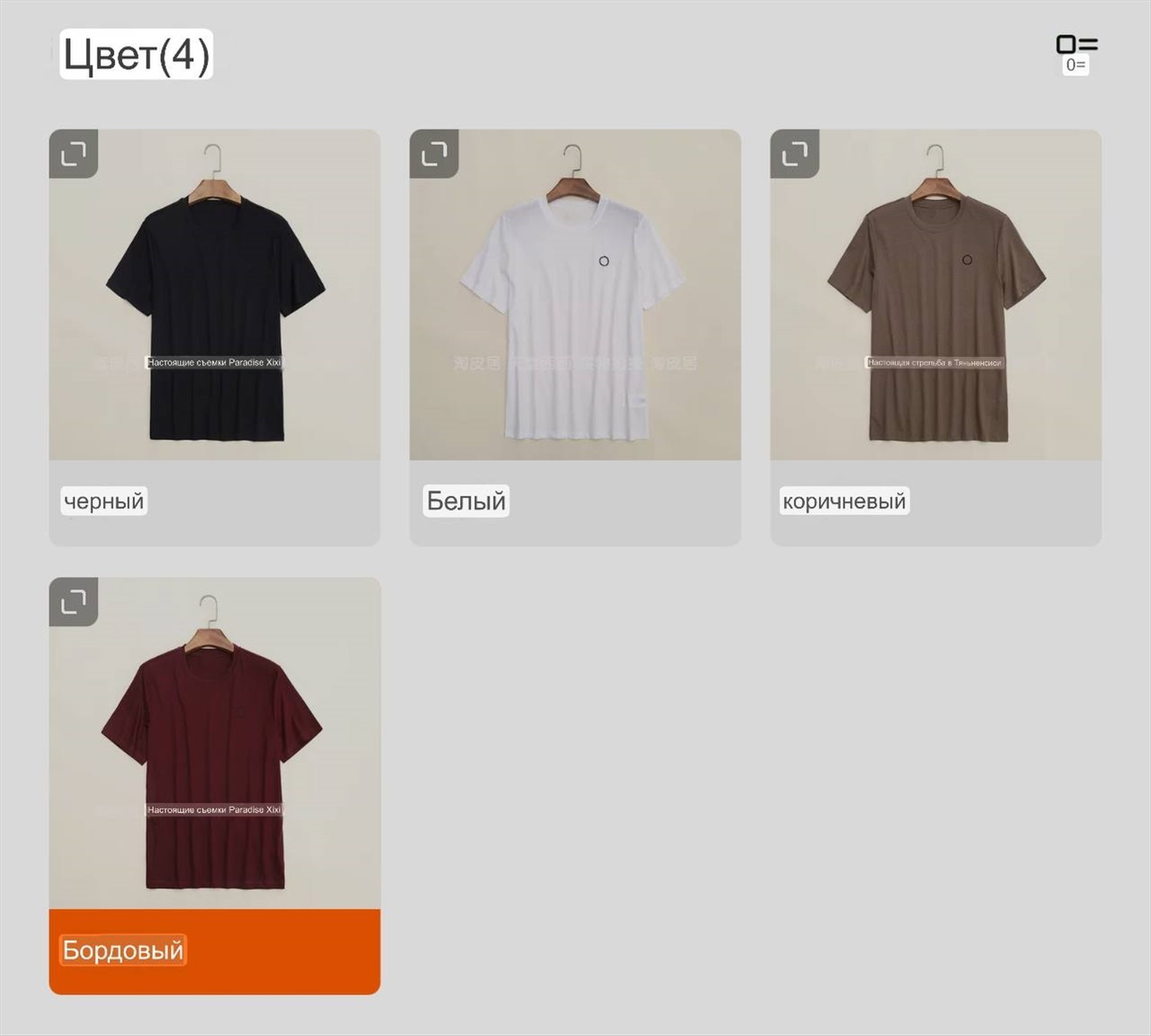Click the watermark text on brown shirt
The image size is (1151, 1036).
click(x=935, y=362)
